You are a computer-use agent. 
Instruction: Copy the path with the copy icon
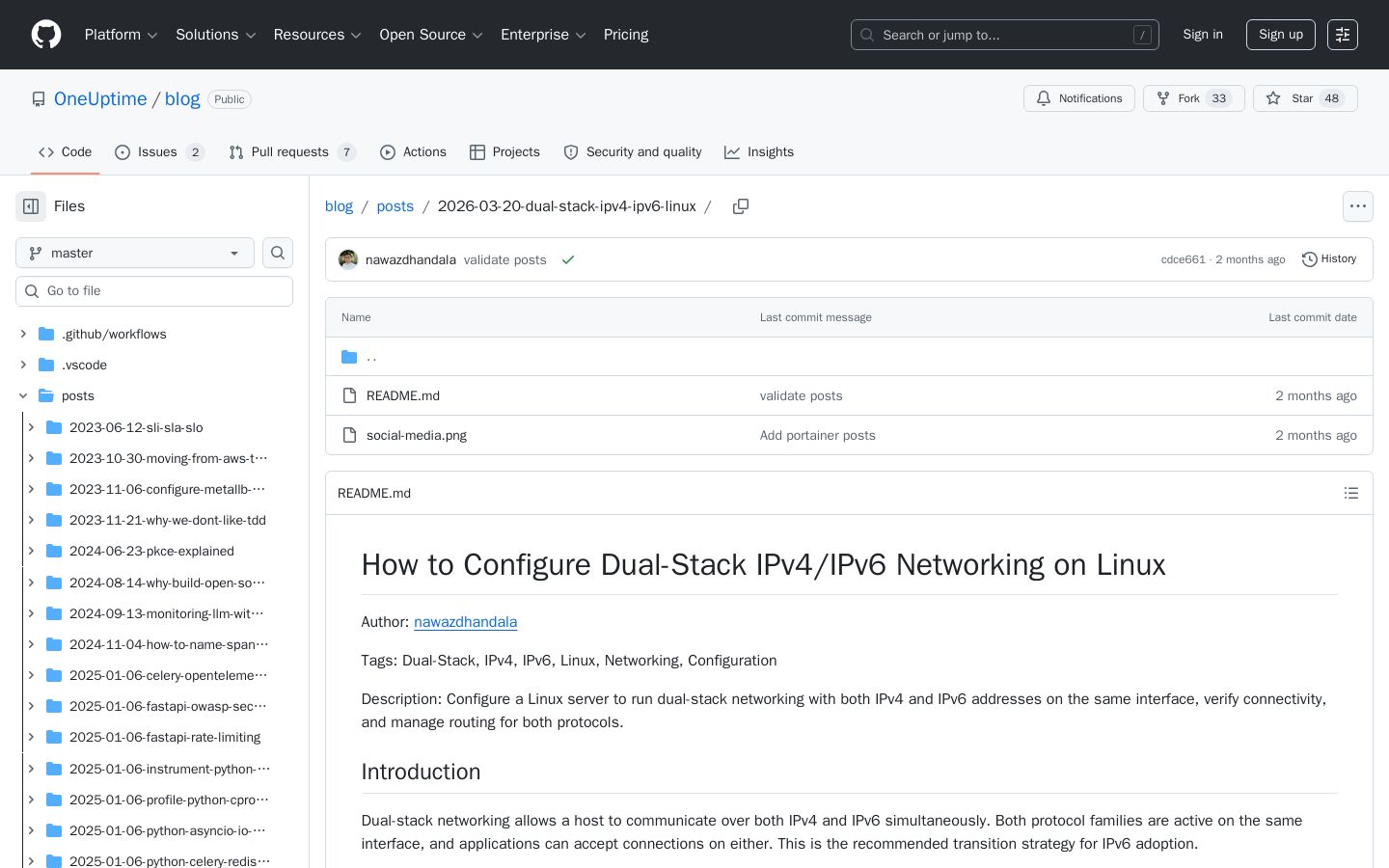click(741, 206)
